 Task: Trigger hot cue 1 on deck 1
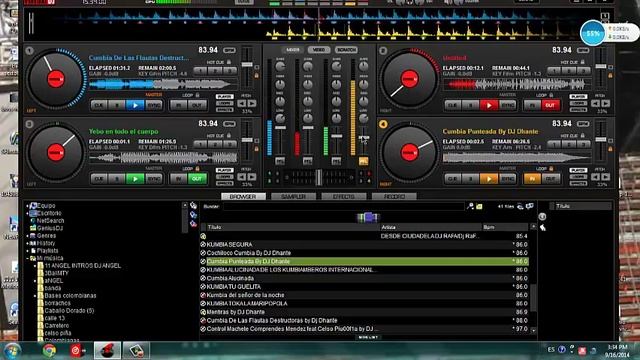[x=200, y=71]
